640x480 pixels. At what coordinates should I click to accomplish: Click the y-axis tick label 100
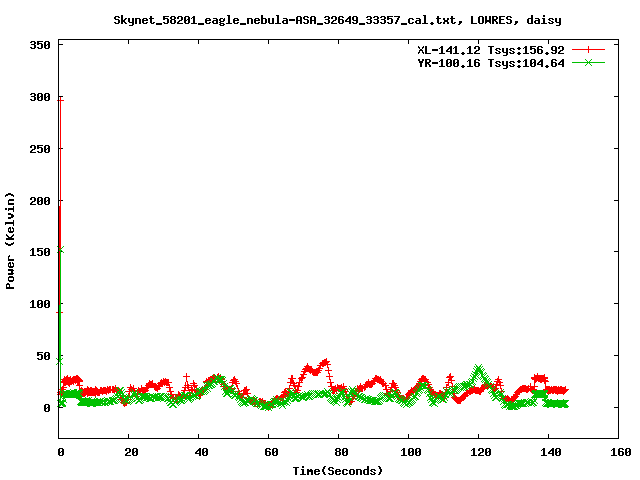click(x=40, y=304)
